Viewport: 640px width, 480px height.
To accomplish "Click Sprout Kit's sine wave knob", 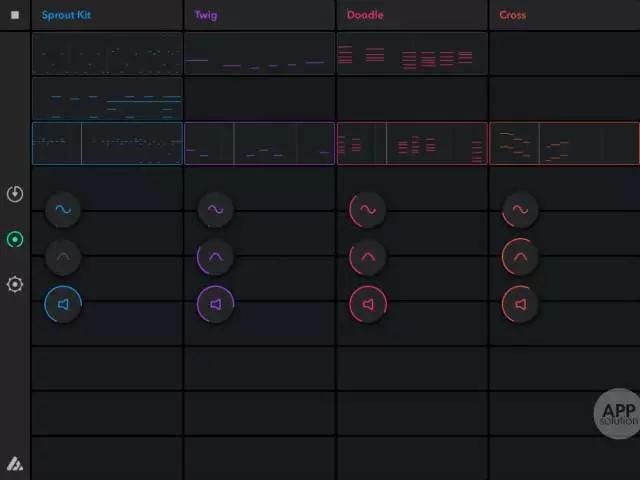I will pyautogui.click(x=64, y=210).
